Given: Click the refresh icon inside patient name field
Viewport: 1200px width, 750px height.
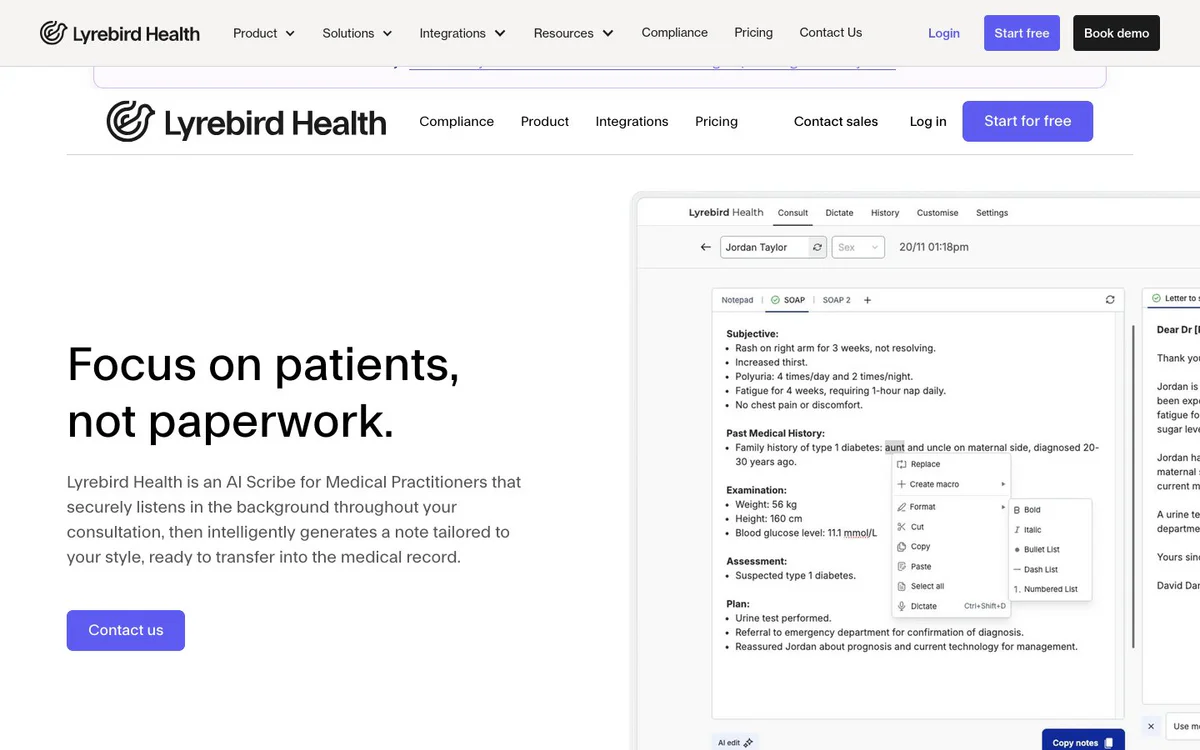Looking at the screenshot, I should tap(818, 247).
